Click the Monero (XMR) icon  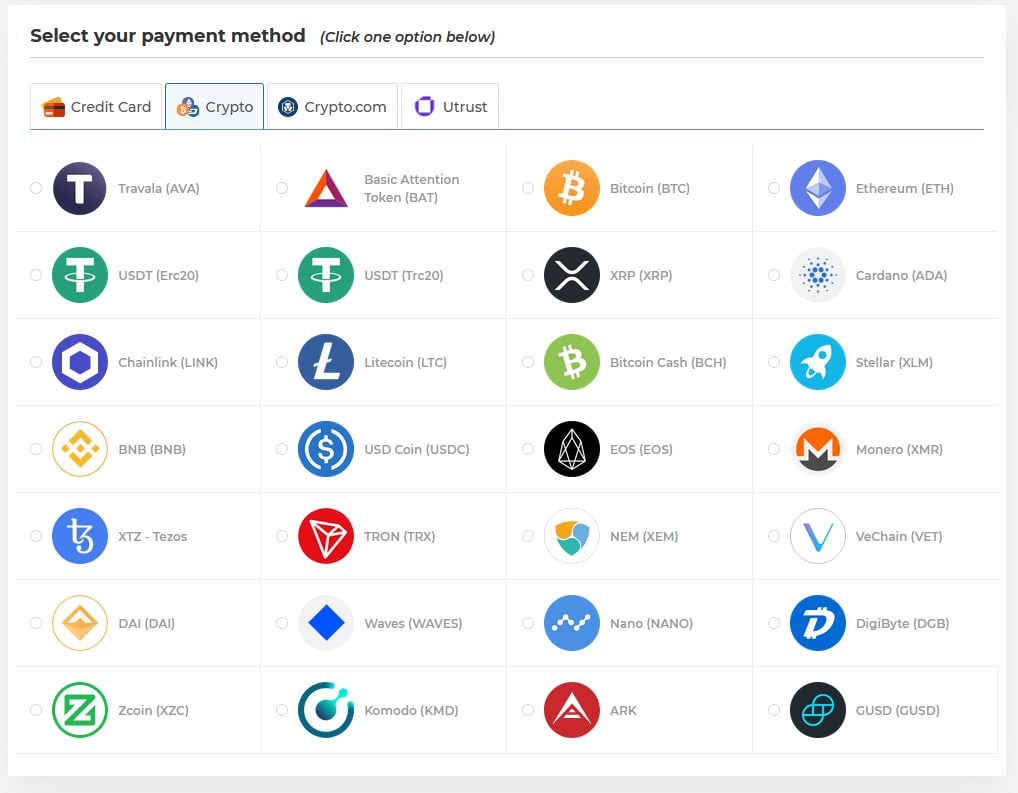[x=818, y=449]
